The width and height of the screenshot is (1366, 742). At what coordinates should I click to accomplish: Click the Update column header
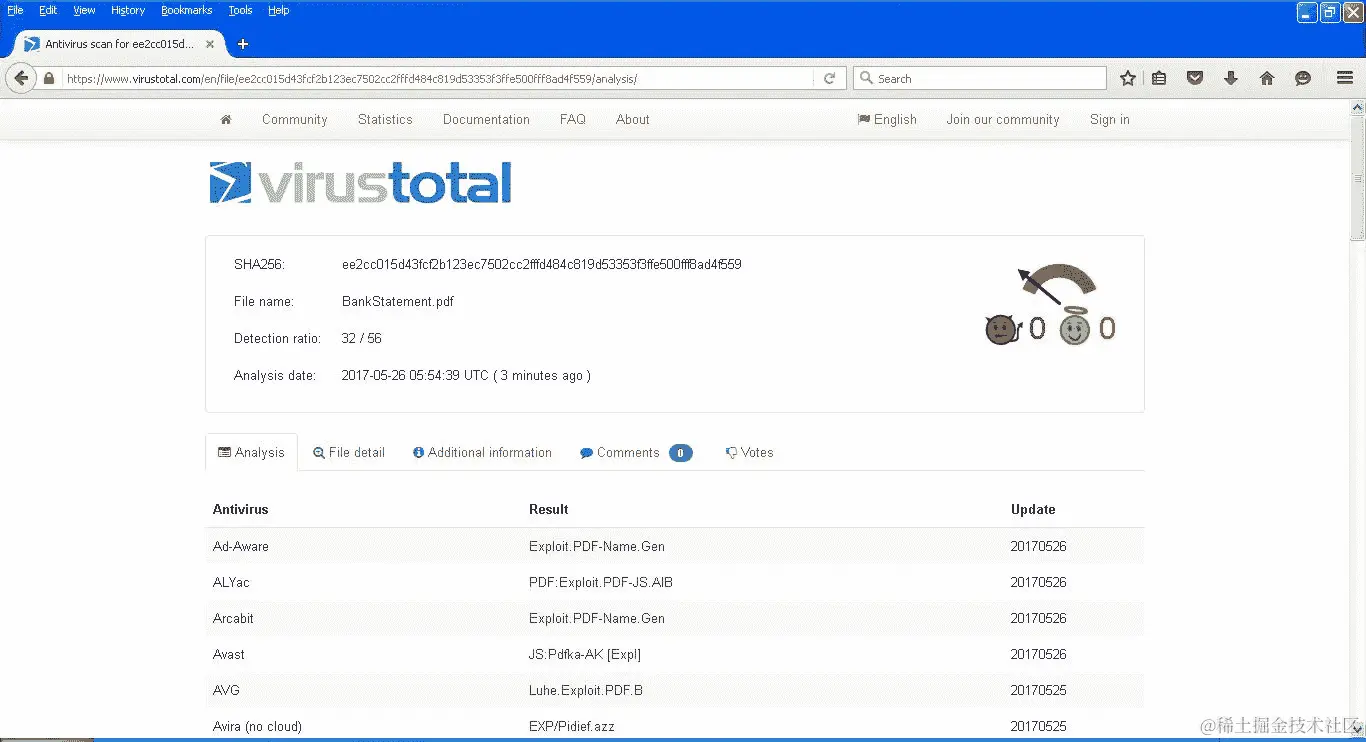pos(1033,509)
